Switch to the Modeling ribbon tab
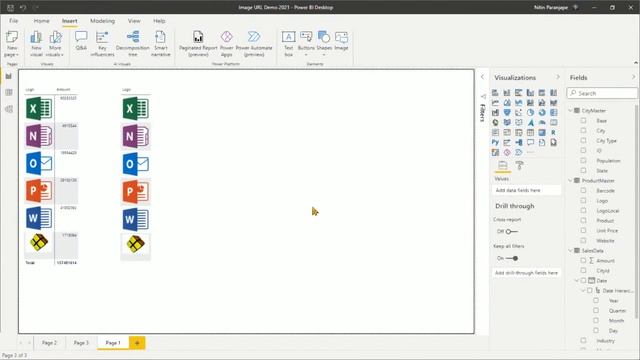 tap(102, 21)
